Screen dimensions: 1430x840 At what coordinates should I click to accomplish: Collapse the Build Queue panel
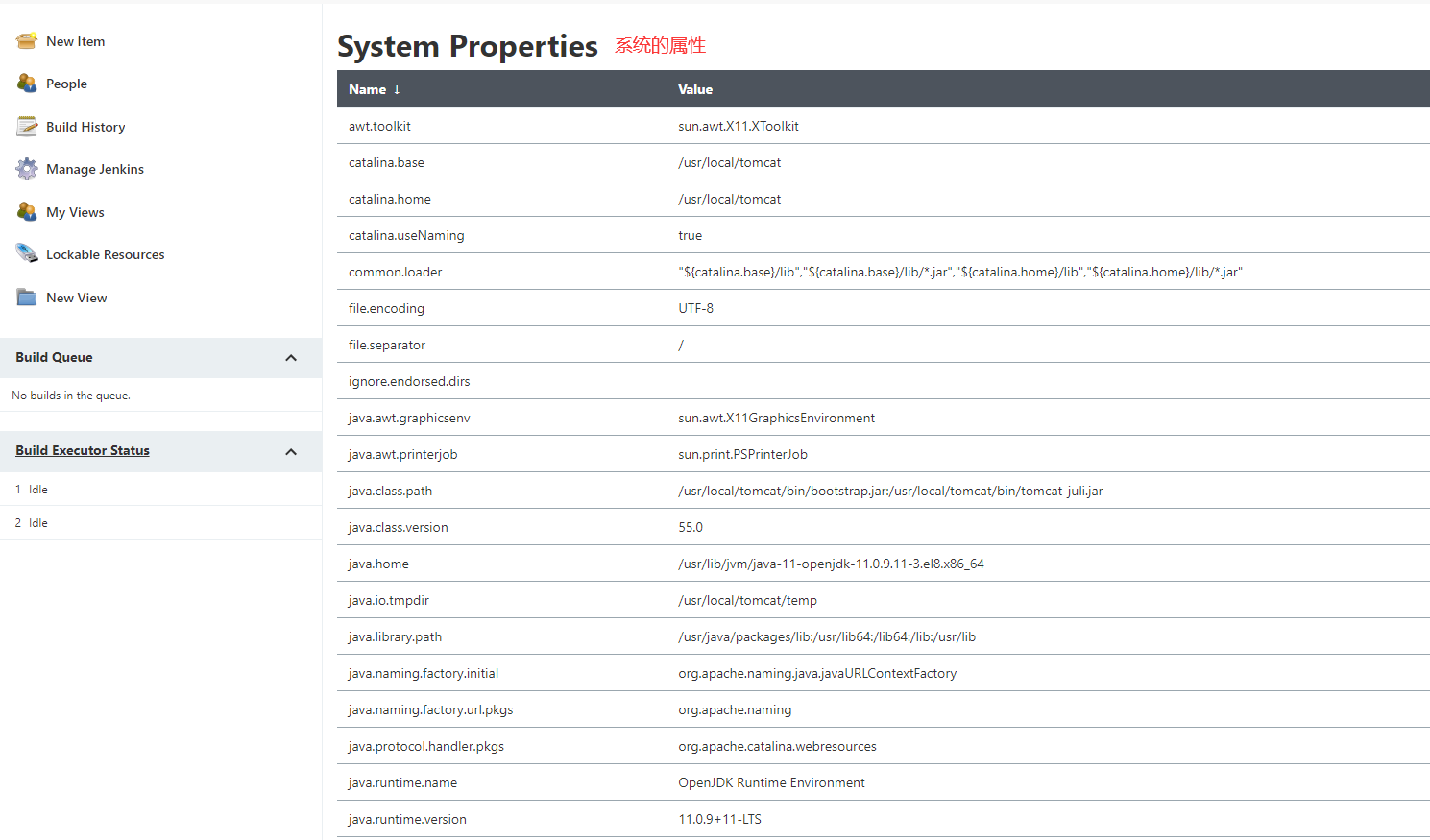pos(291,358)
